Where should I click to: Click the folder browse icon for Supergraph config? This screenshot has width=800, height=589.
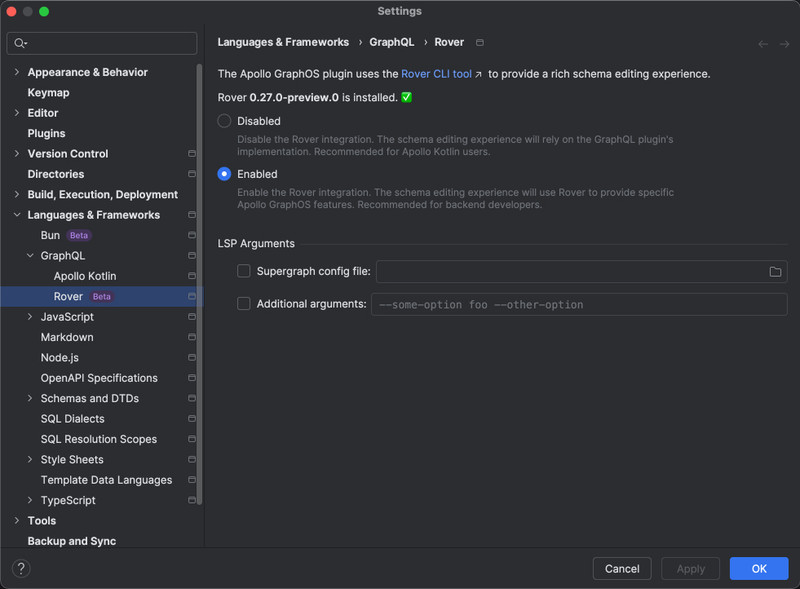(x=775, y=272)
